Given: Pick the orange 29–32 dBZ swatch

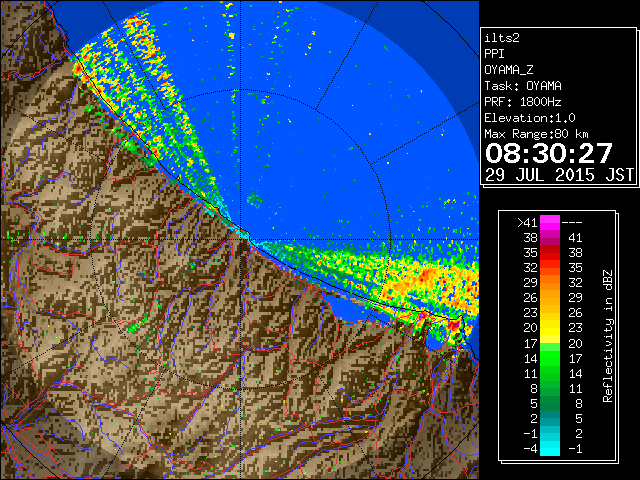Looking at the screenshot, I should pos(550,283).
